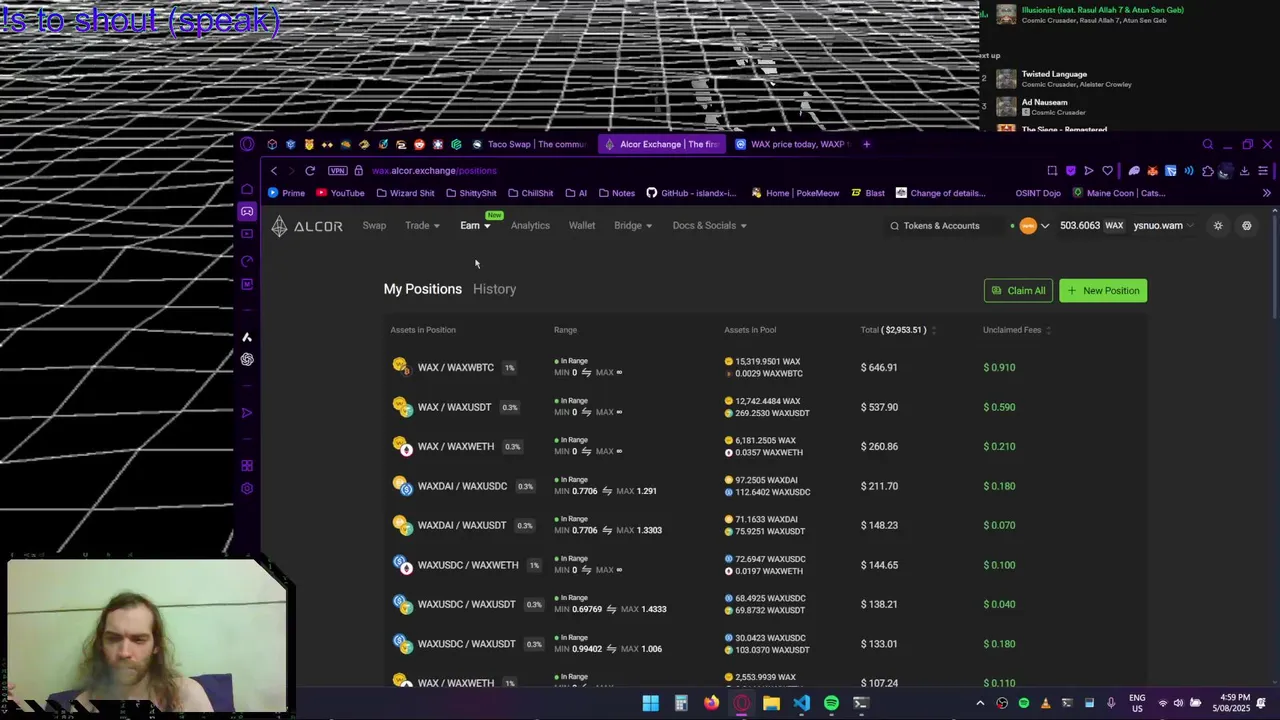Image resolution: width=1280 pixels, height=720 pixels.
Task: Open browser downloads icon
Action: point(1244,171)
